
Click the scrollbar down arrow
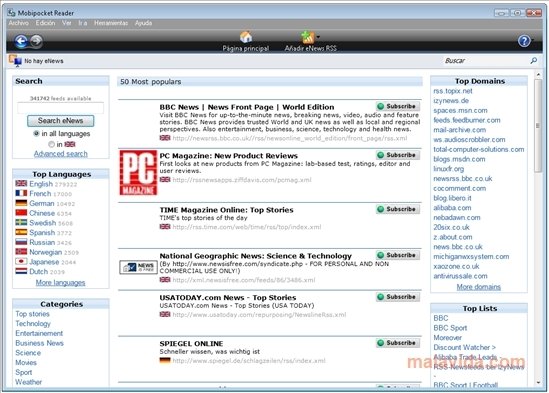pos(538,383)
